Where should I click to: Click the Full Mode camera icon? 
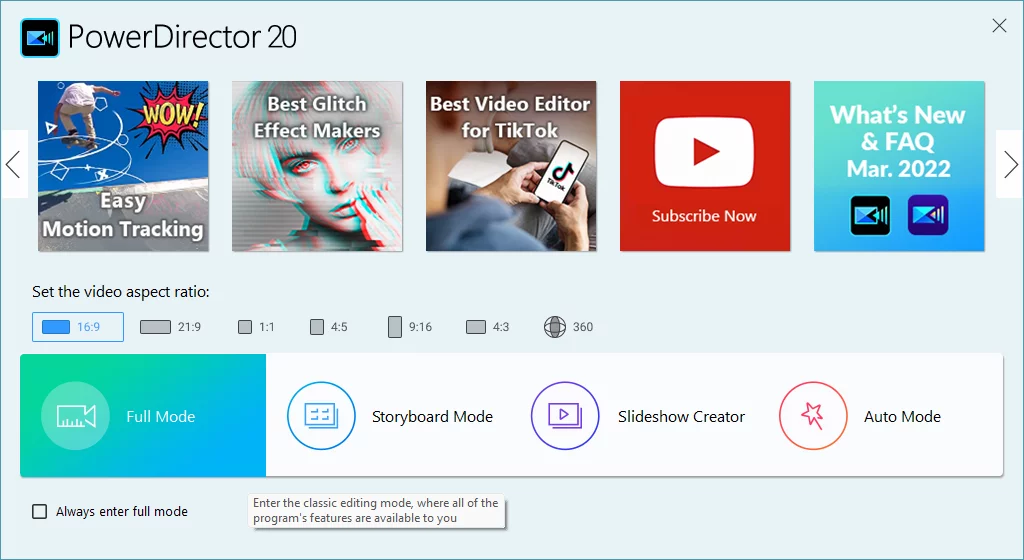pos(76,416)
